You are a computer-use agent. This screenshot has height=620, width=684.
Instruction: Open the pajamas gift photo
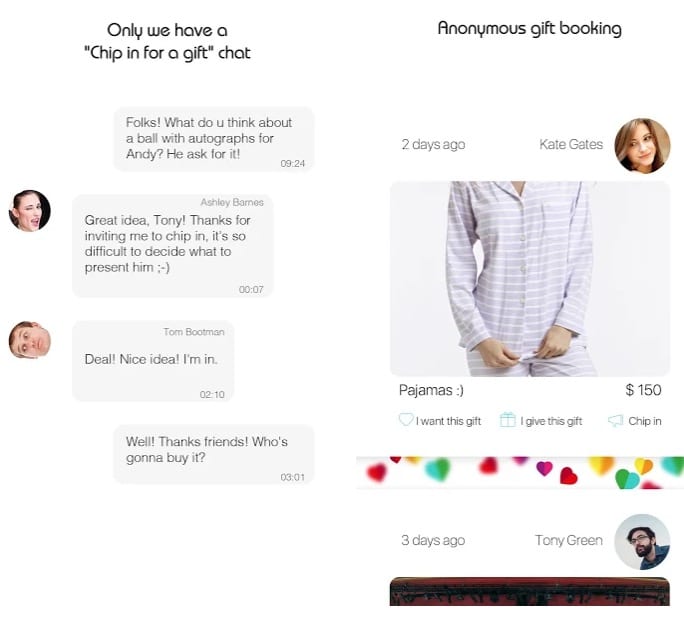click(x=530, y=279)
